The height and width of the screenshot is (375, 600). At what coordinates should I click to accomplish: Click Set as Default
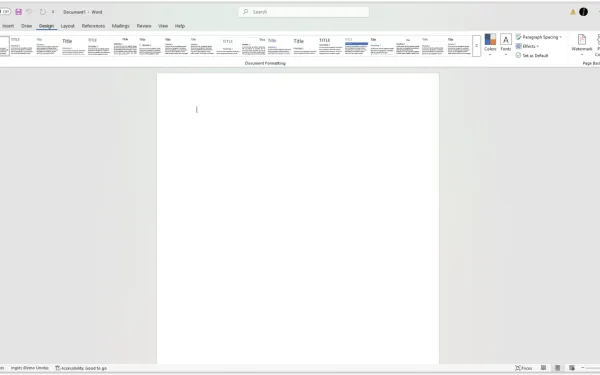tap(532, 55)
